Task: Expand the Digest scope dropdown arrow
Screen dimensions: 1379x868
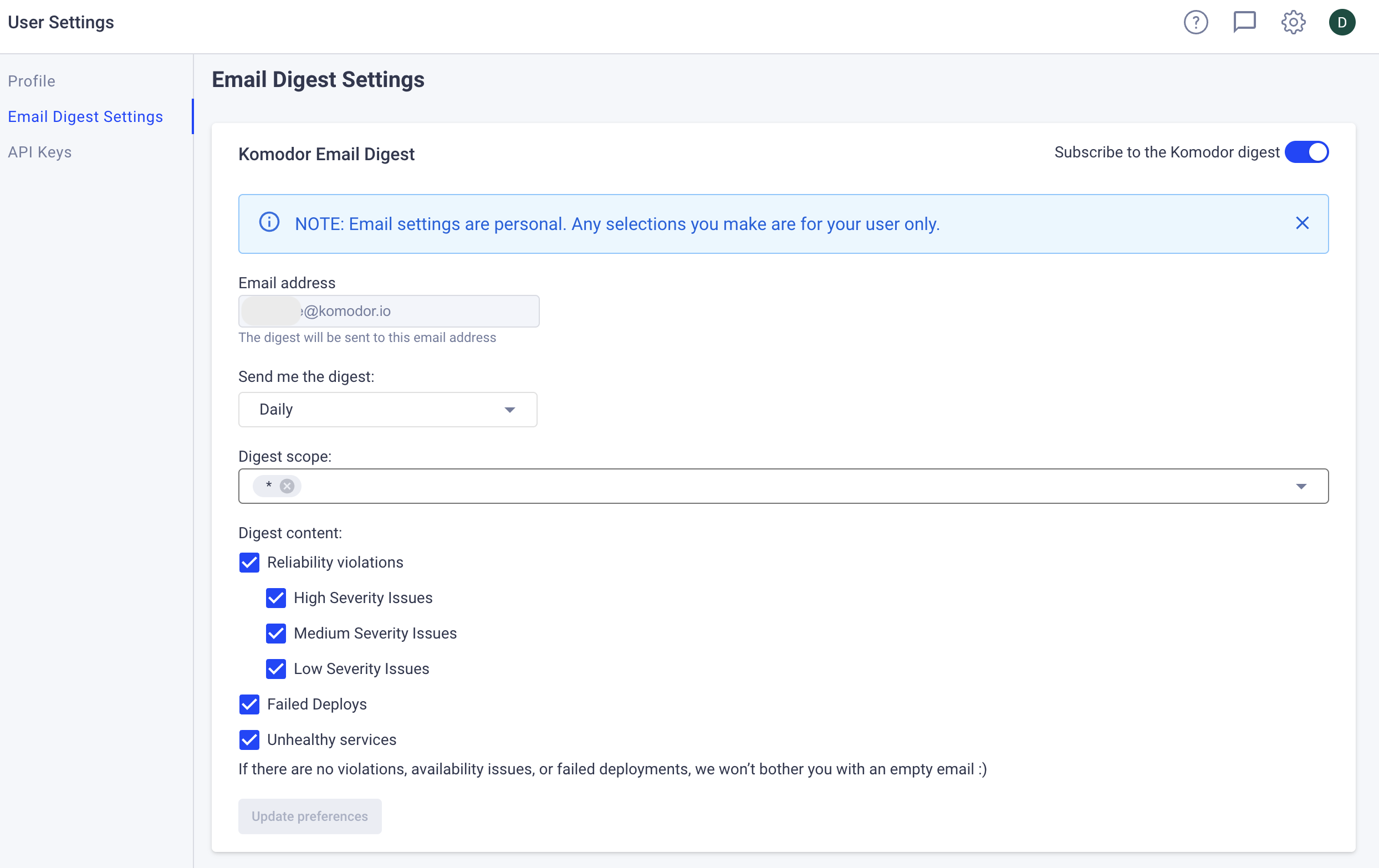Action: 1300,486
